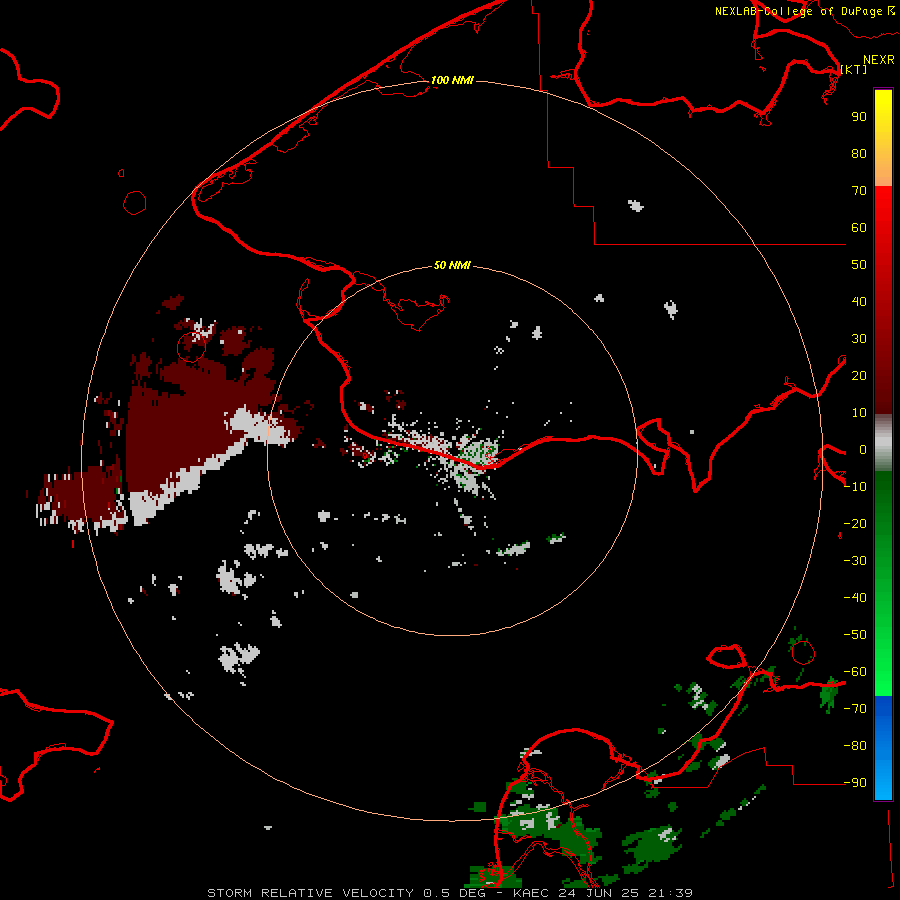The image size is (900, 900).
Task: Click the NEXR label at top right
Action: tap(879, 60)
